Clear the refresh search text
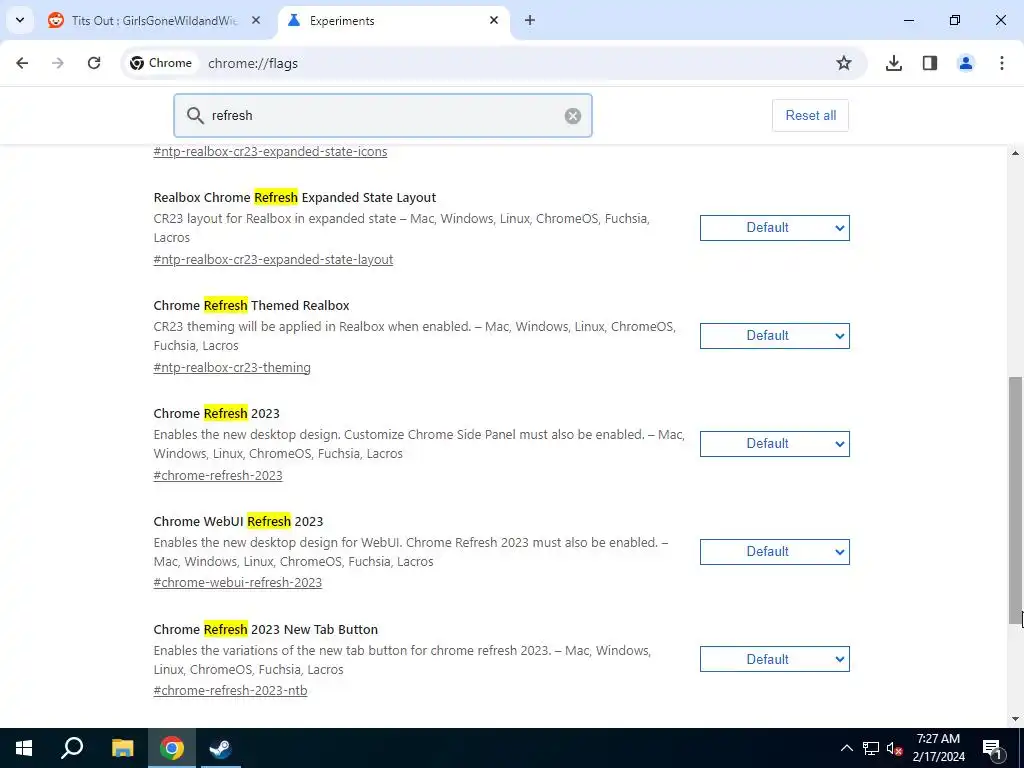 tap(573, 116)
